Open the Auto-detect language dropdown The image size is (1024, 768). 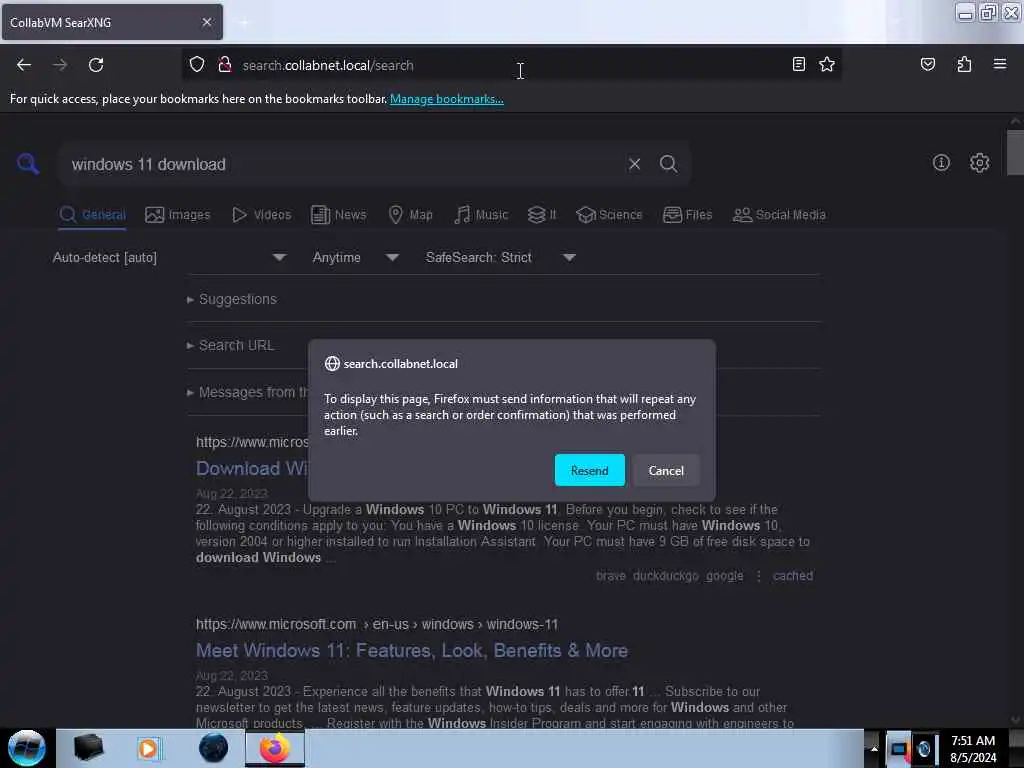(x=169, y=257)
